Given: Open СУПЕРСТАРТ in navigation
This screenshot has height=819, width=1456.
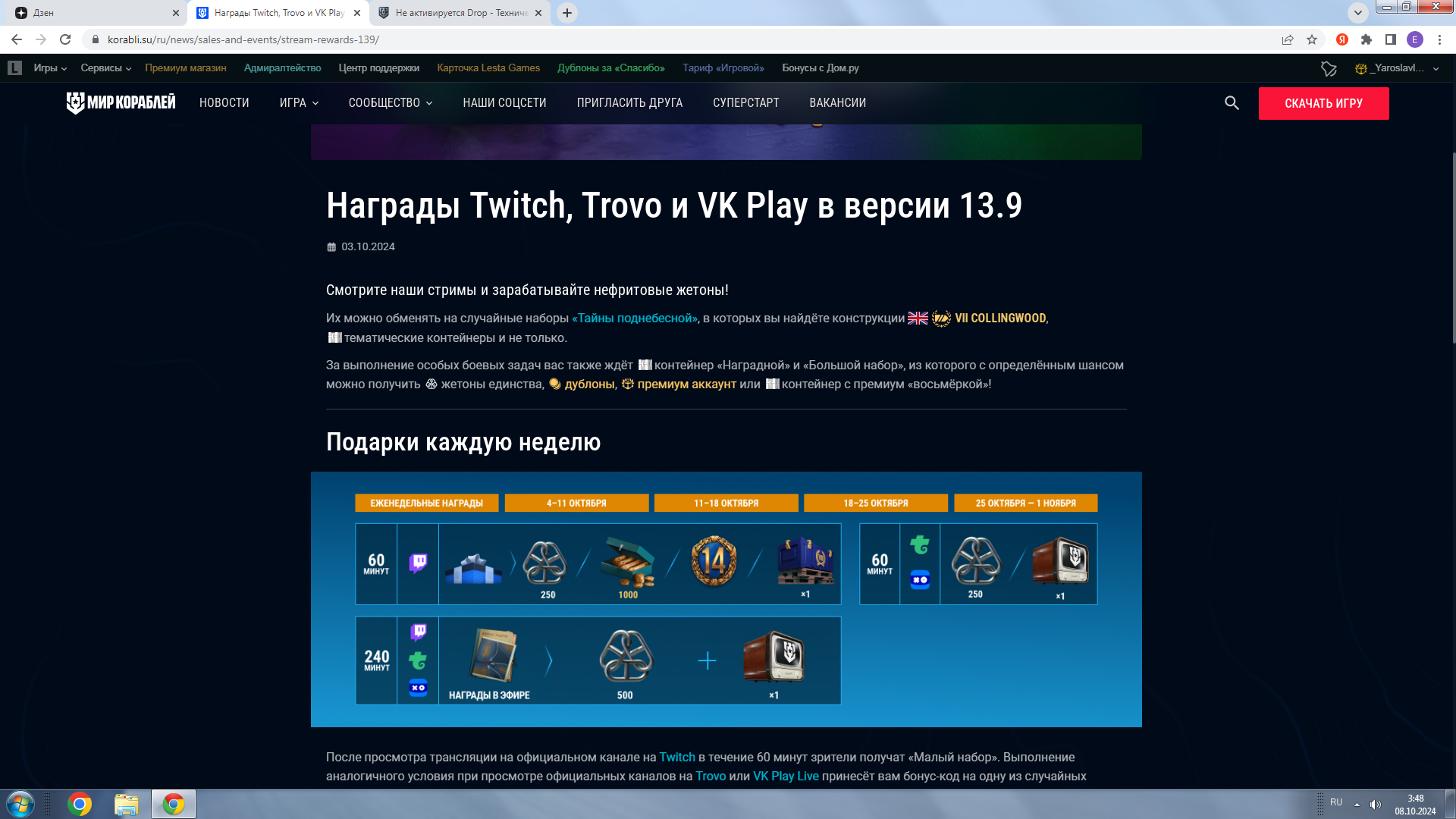Looking at the screenshot, I should (746, 103).
